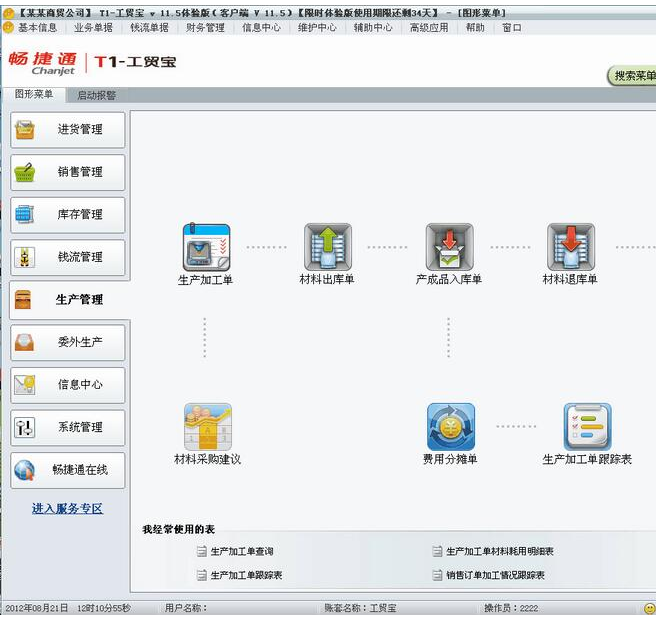Select the 钱流管理 sidebar button
Image resolution: width=667 pixels, height=617 pixels.
pyautogui.click(x=68, y=257)
